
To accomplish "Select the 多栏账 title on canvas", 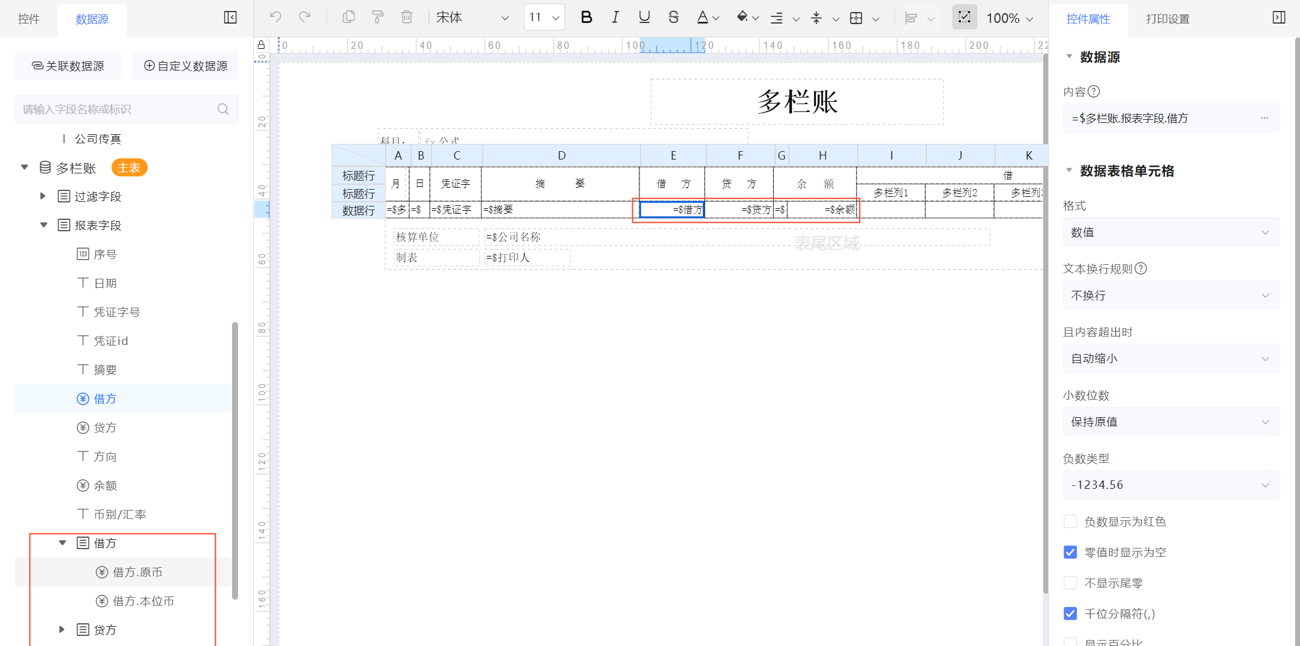I will [797, 101].
